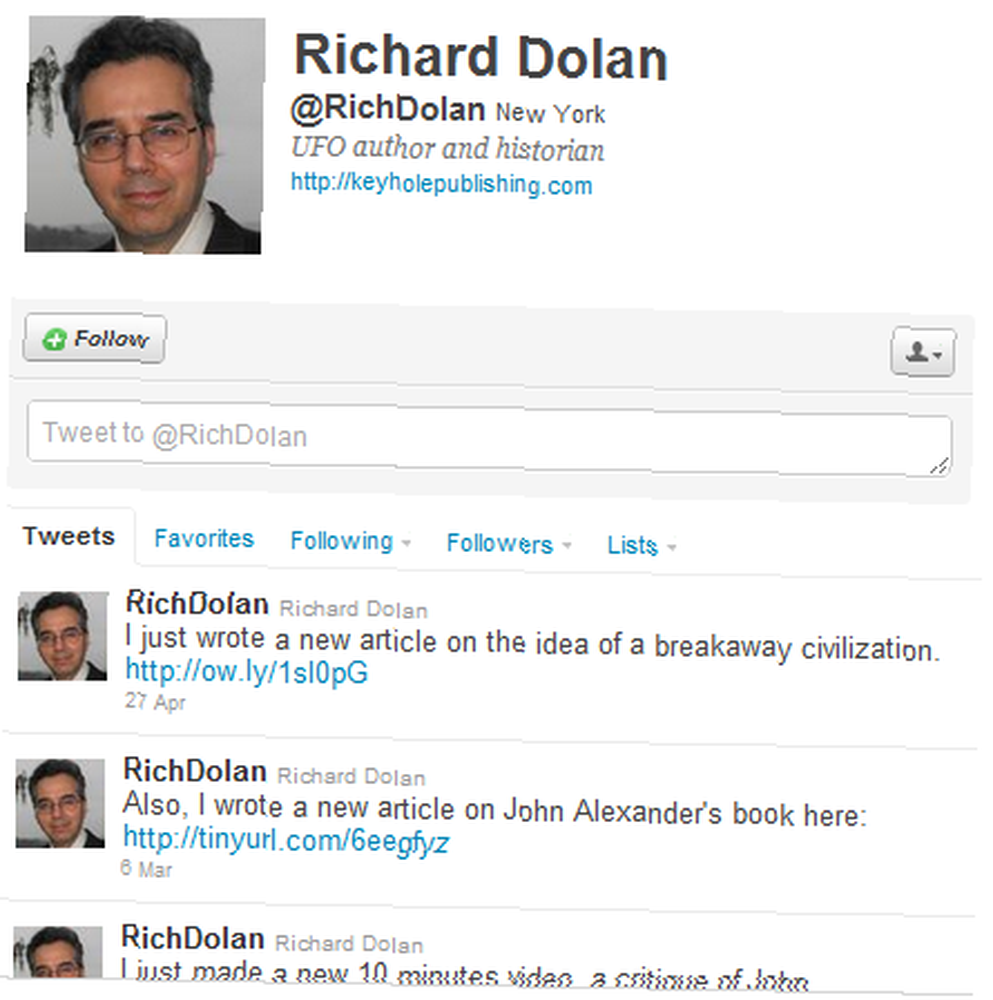Expand the Following dropdown
The image size is (993, 1000).
pyautogui.click(x=350, y=541)
